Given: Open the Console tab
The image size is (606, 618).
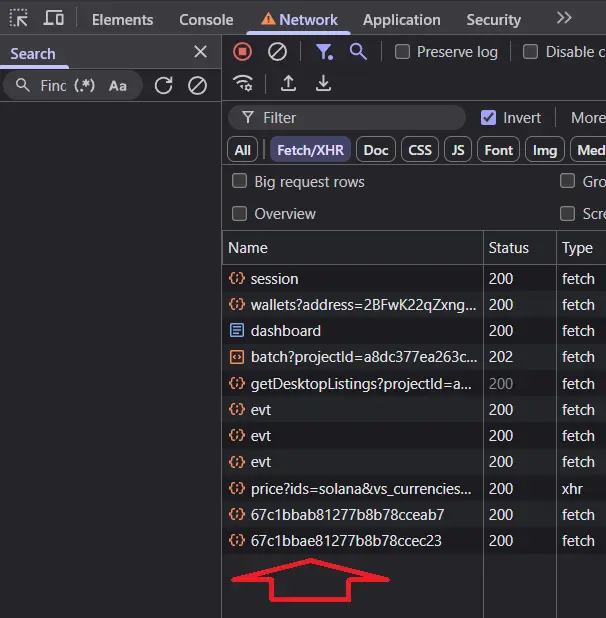Looking at the screenshot, I should [x=206, y=20].
